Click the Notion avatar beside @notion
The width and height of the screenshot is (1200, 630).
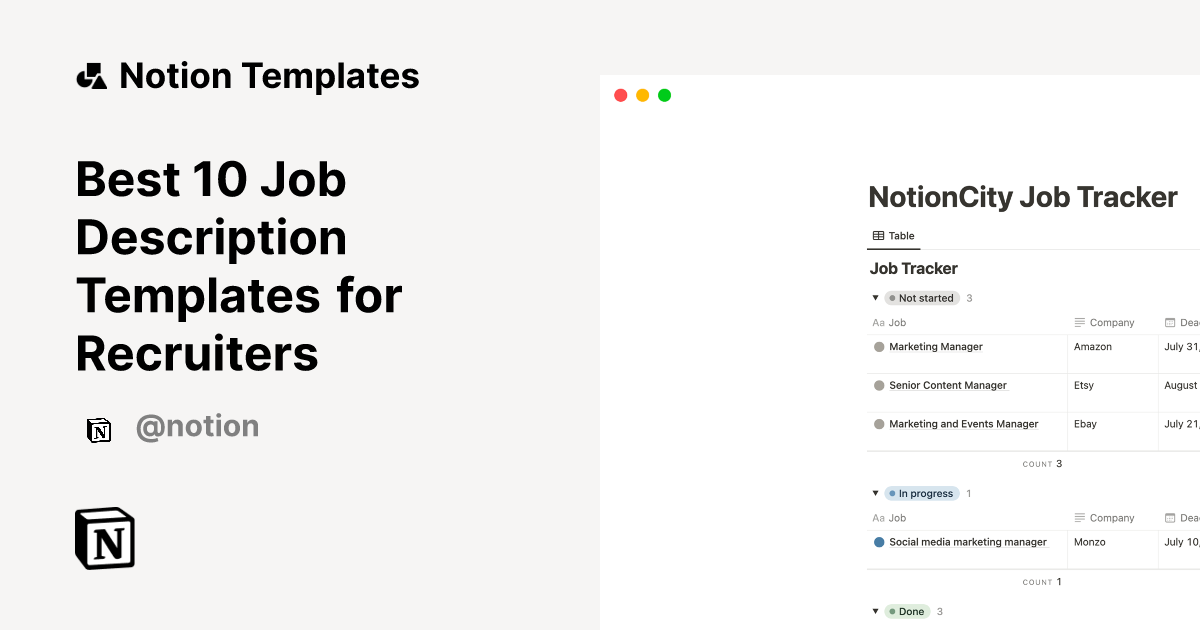pyautogui.click(x=99, y=427)
